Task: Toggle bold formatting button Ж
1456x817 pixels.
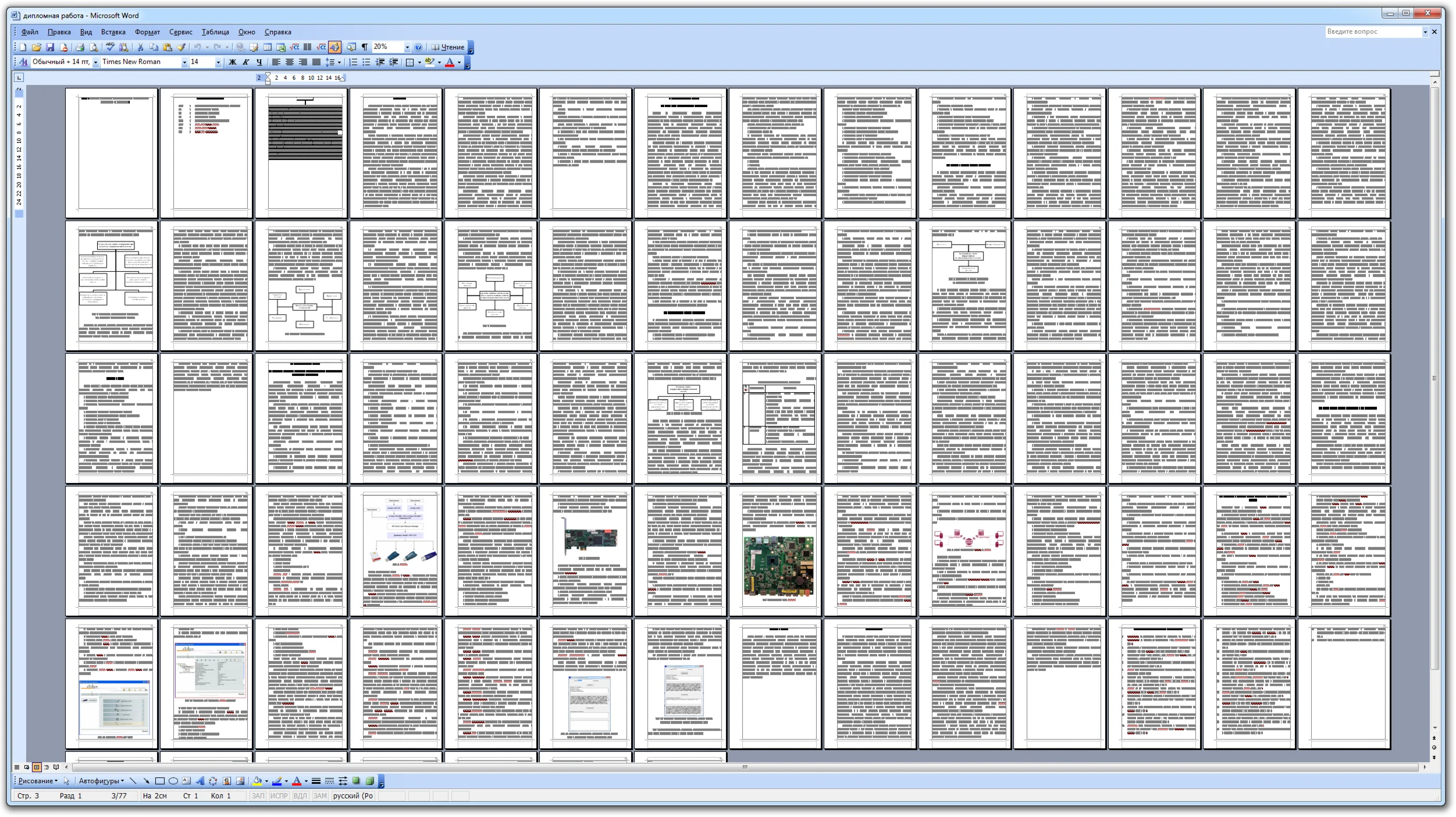Action: coord(233,62)
